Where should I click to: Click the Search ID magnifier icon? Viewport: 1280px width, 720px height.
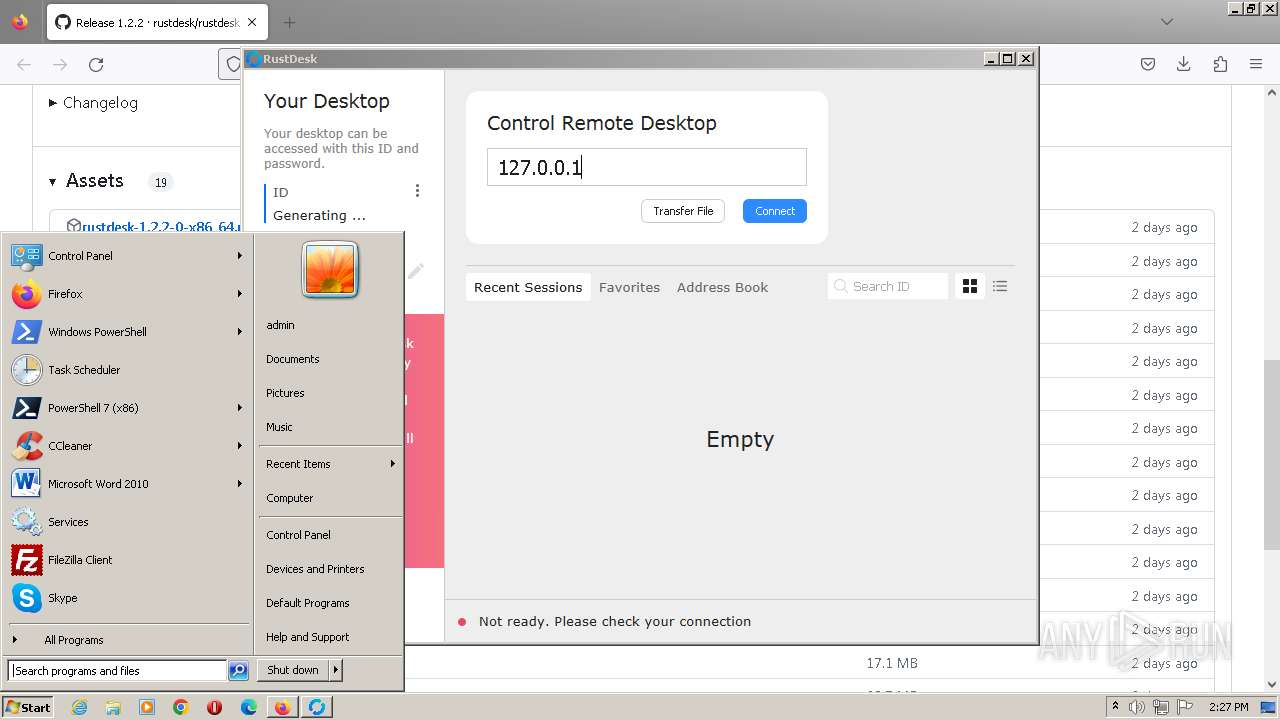(840, 287)
